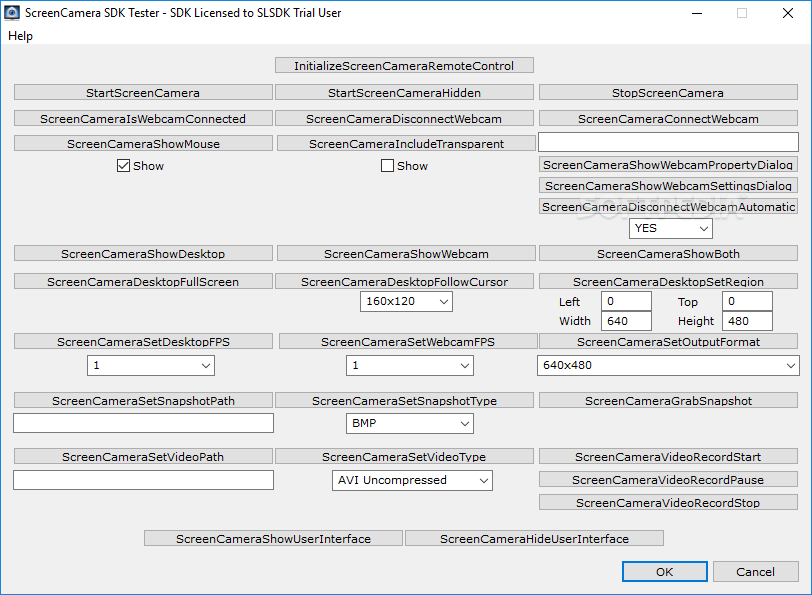Click ScreenCameraShowWebcamSettingsDialog button
812x595 pixels.
(x=668, y=185)
